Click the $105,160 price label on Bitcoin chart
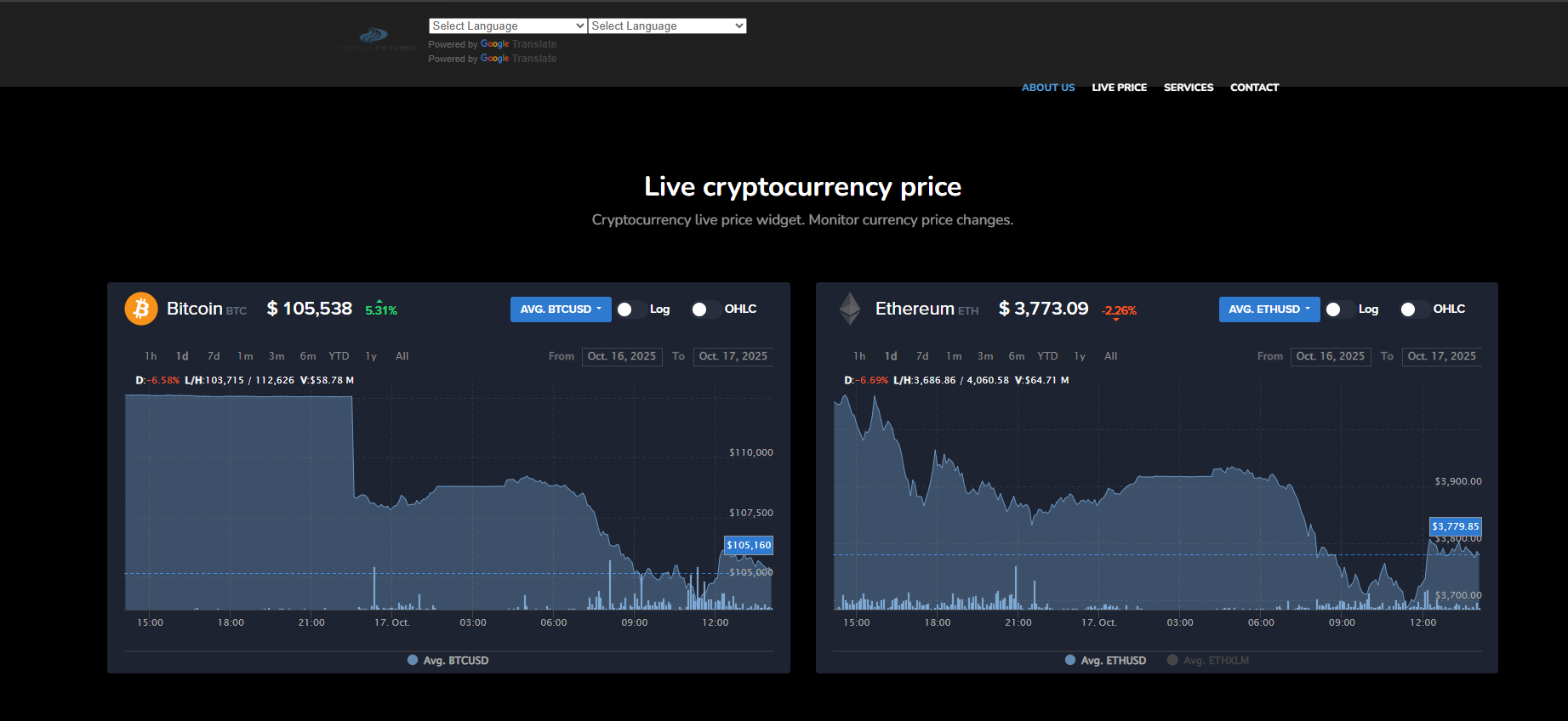Screen dimensions: 1568x721 coord(749,545)
